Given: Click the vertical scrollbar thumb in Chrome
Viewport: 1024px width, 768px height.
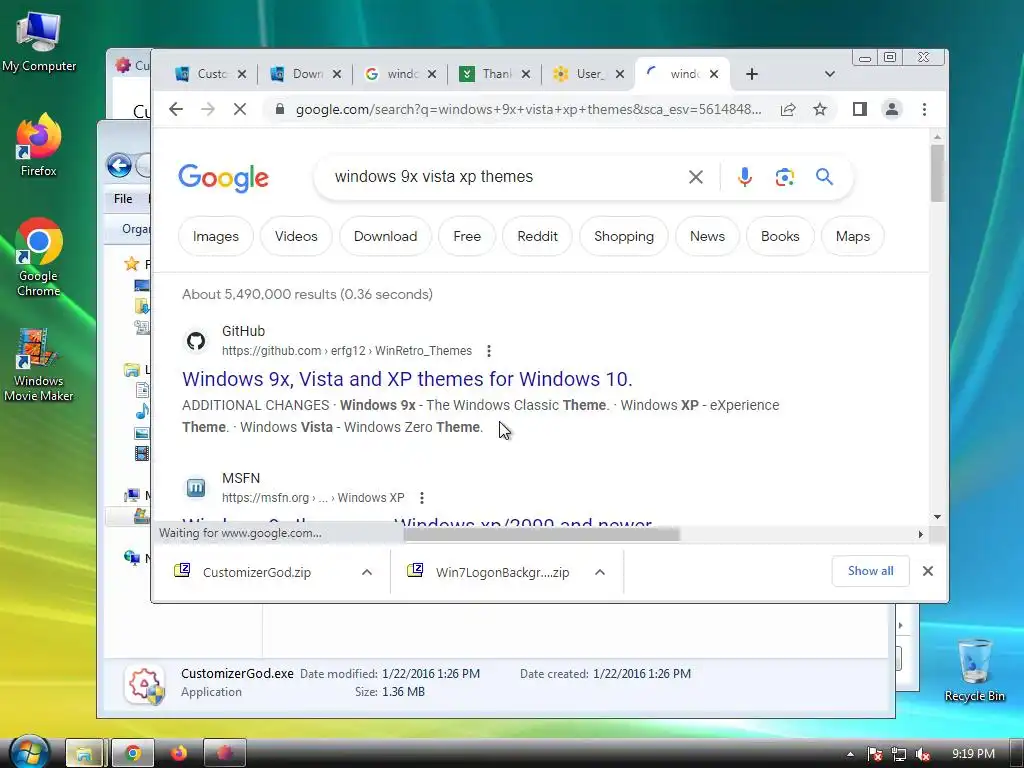Looking at the screenshot, I should point(937,173).
